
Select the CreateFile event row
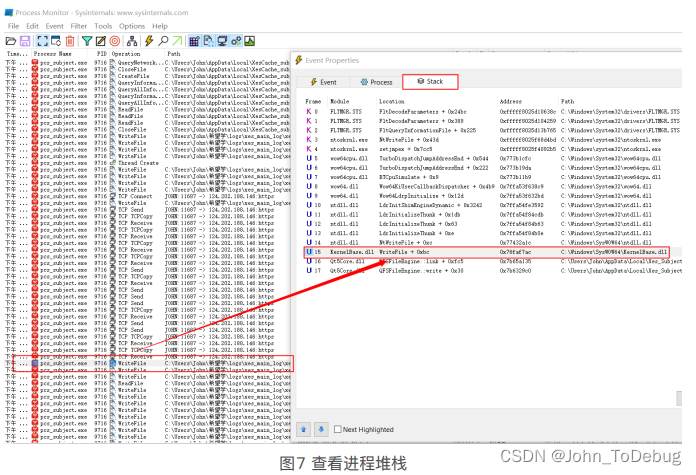click(x=148, y=76)
